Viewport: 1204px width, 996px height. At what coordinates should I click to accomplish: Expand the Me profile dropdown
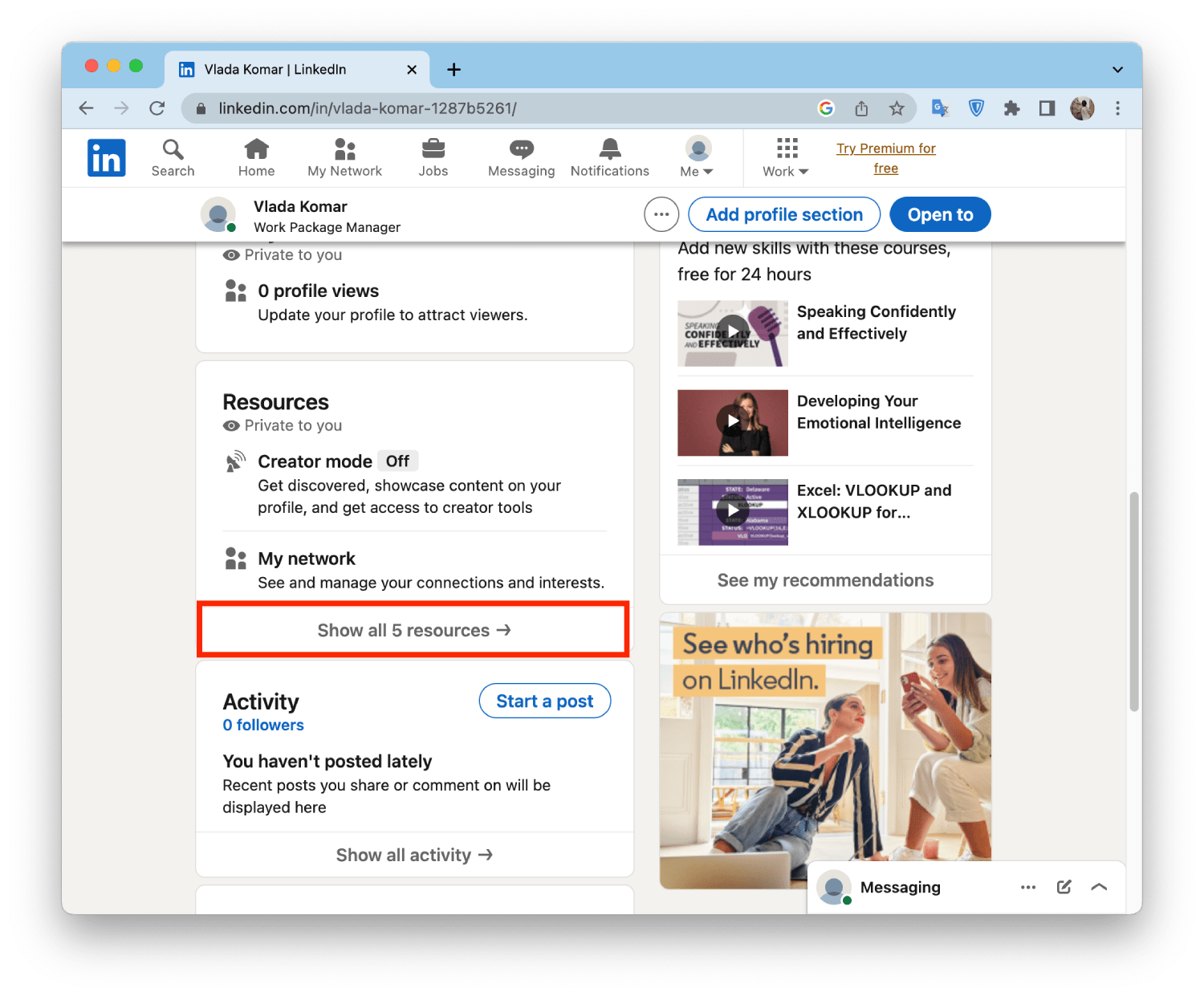(697, 157)
